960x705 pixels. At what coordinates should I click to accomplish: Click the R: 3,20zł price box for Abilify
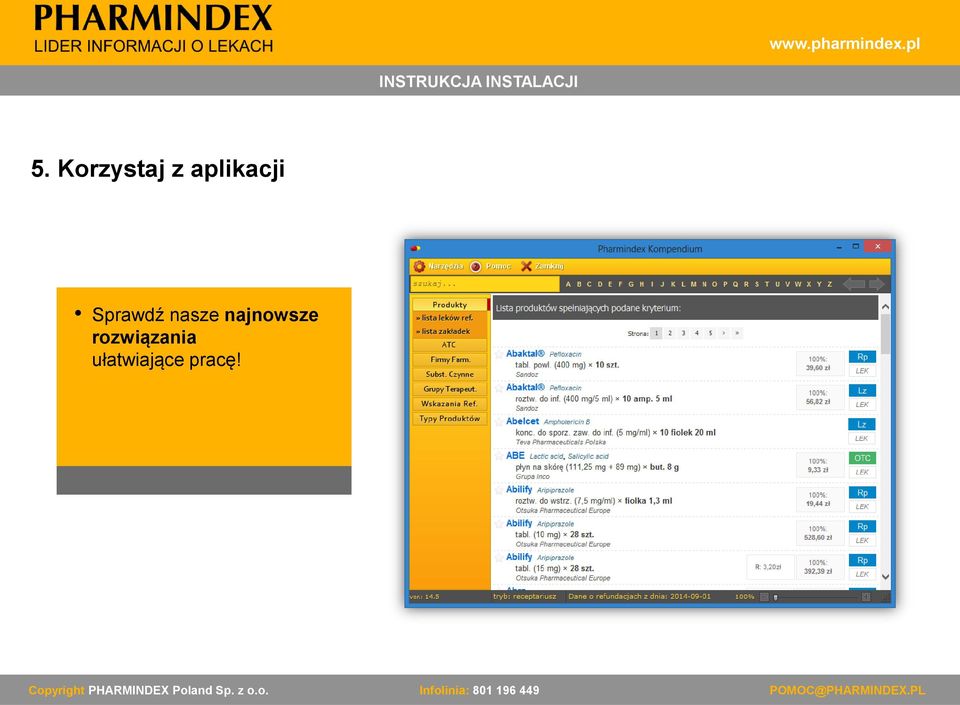770,567
